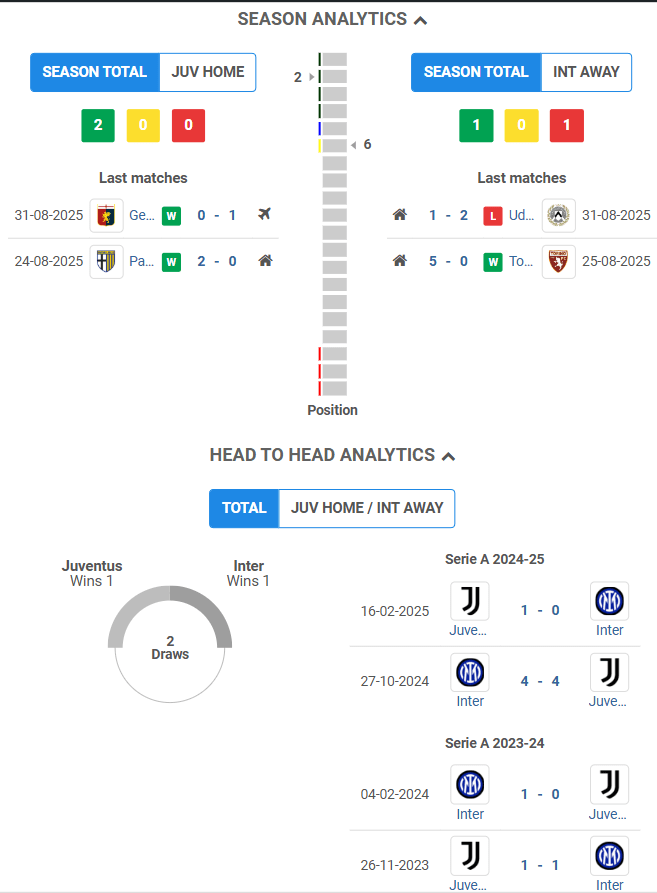The width and height of the screenshot is (657, 893).
Task: Collapse the Head to Head Analytics section
Action: [449, 457]
